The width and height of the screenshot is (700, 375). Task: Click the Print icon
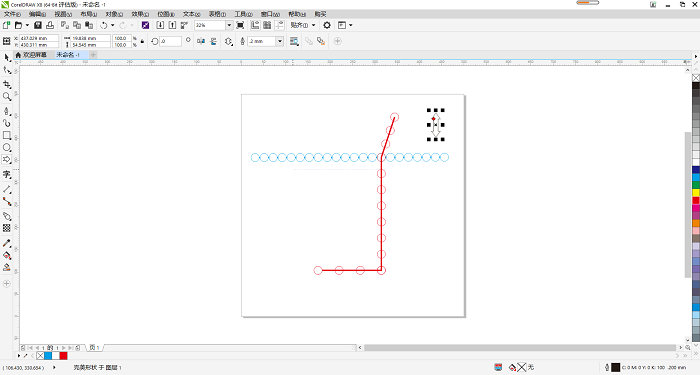tap(50, 25)
